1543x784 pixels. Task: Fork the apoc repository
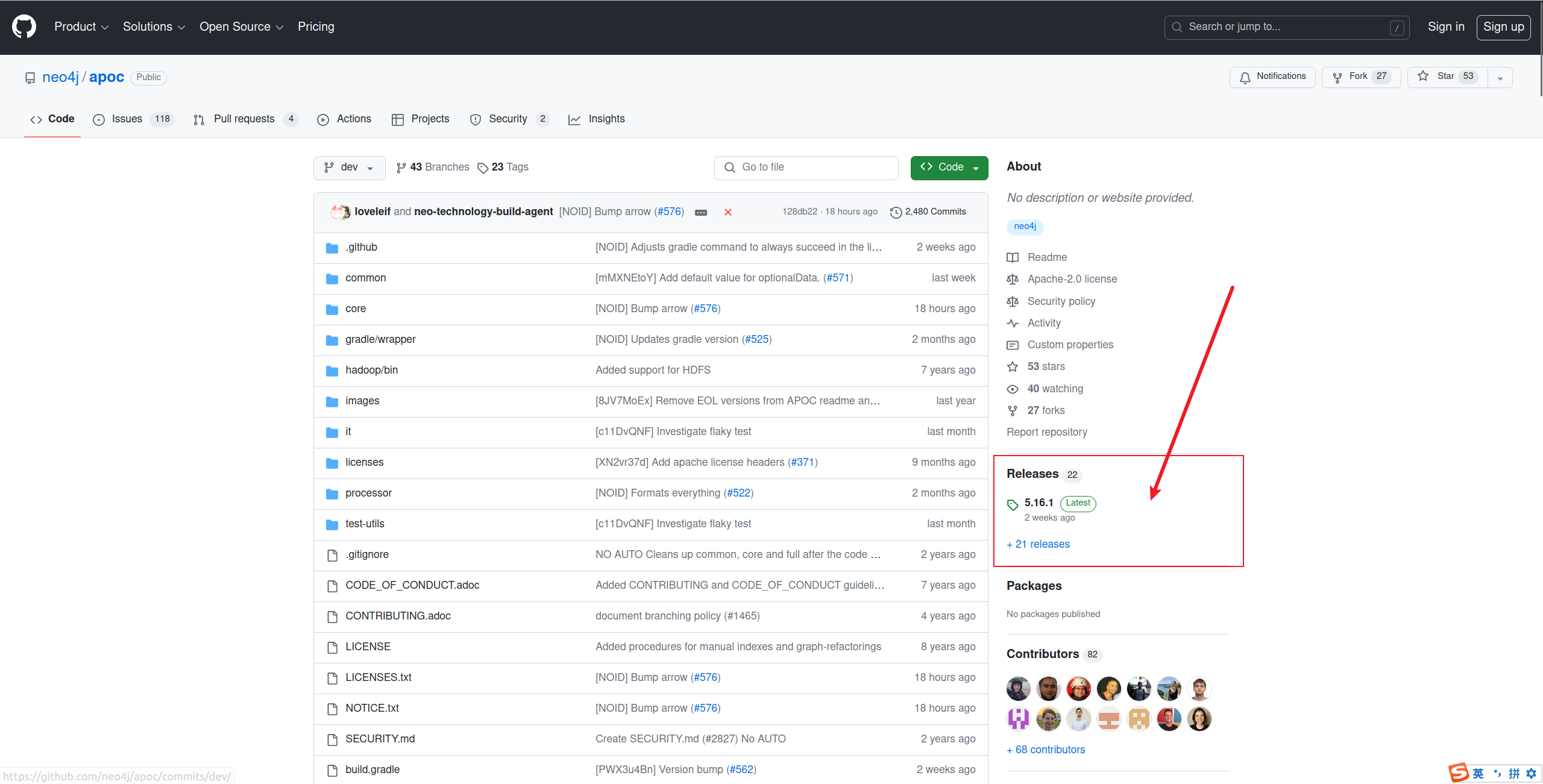tap(1361, 77)
